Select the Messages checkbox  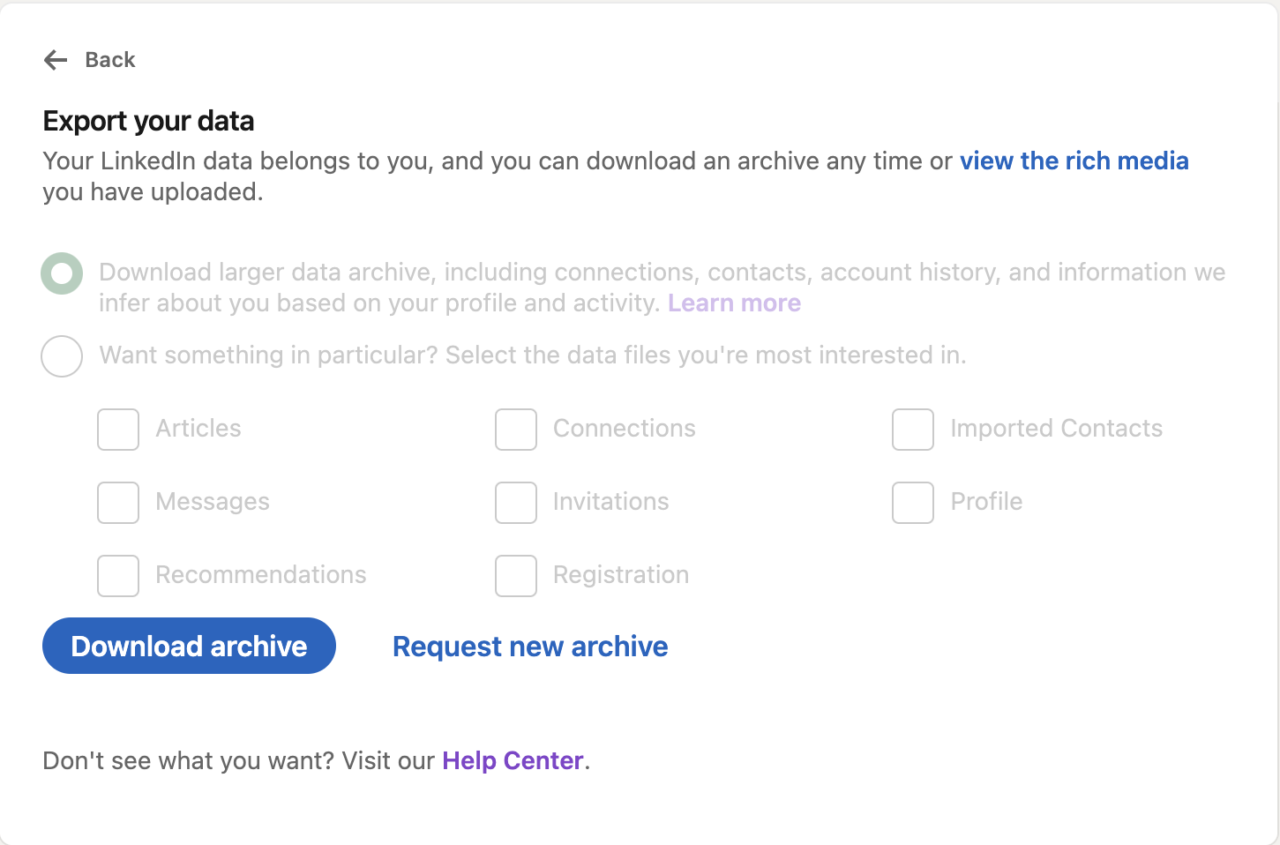117,502
